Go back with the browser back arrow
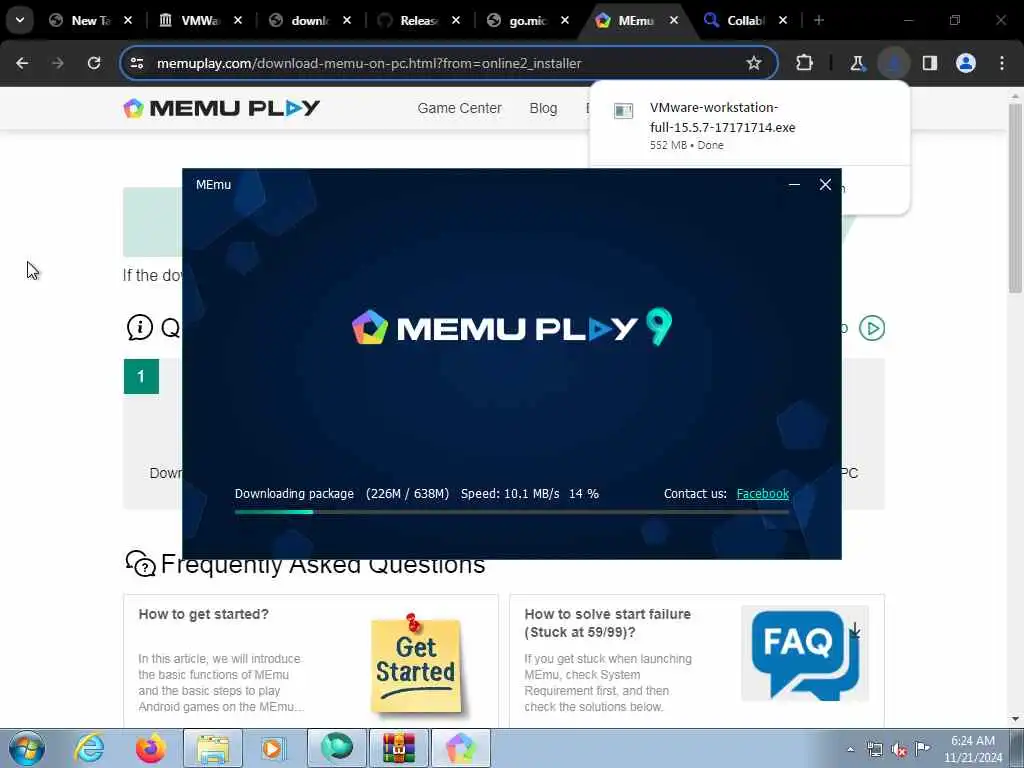Image resolution: width=1024 pixels, height=768 pixels. pos(22,63)
